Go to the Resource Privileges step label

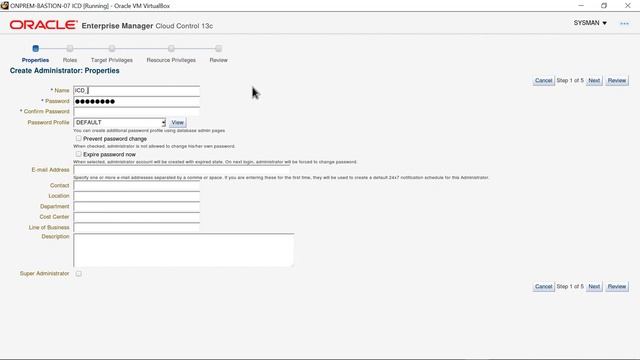(x=171, y=60)
